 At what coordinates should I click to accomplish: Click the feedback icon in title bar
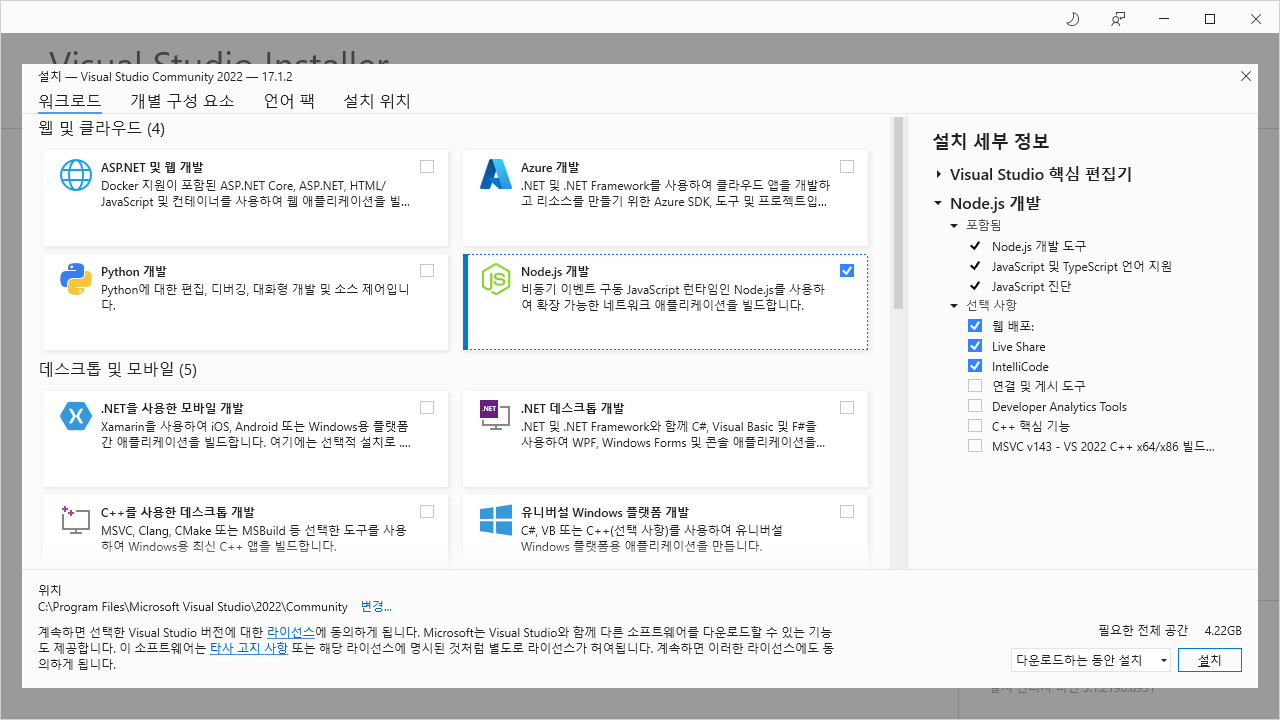[x=1118, y=19]
